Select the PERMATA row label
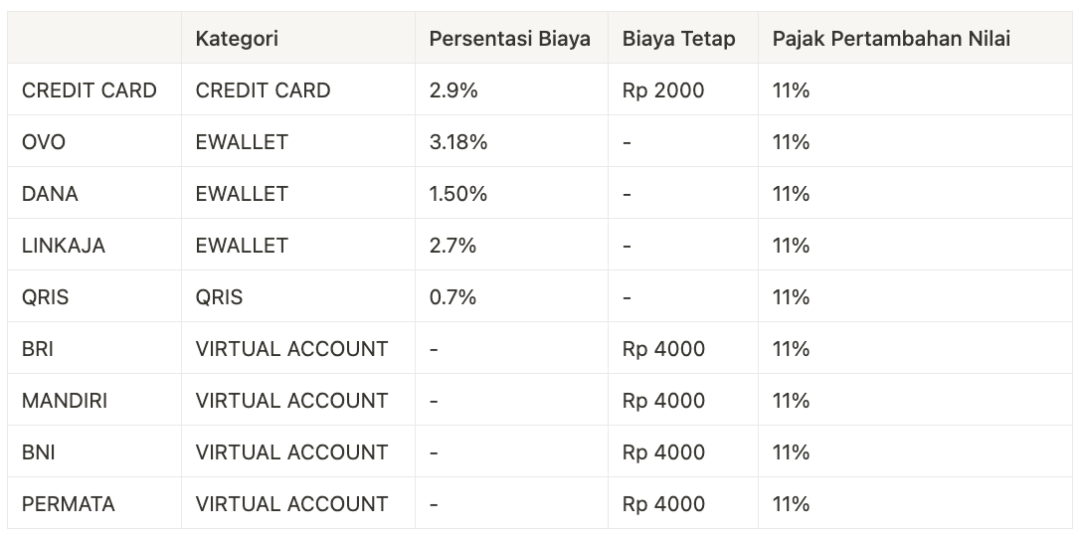Screen dimensions: 1080x537 (68, 504)
